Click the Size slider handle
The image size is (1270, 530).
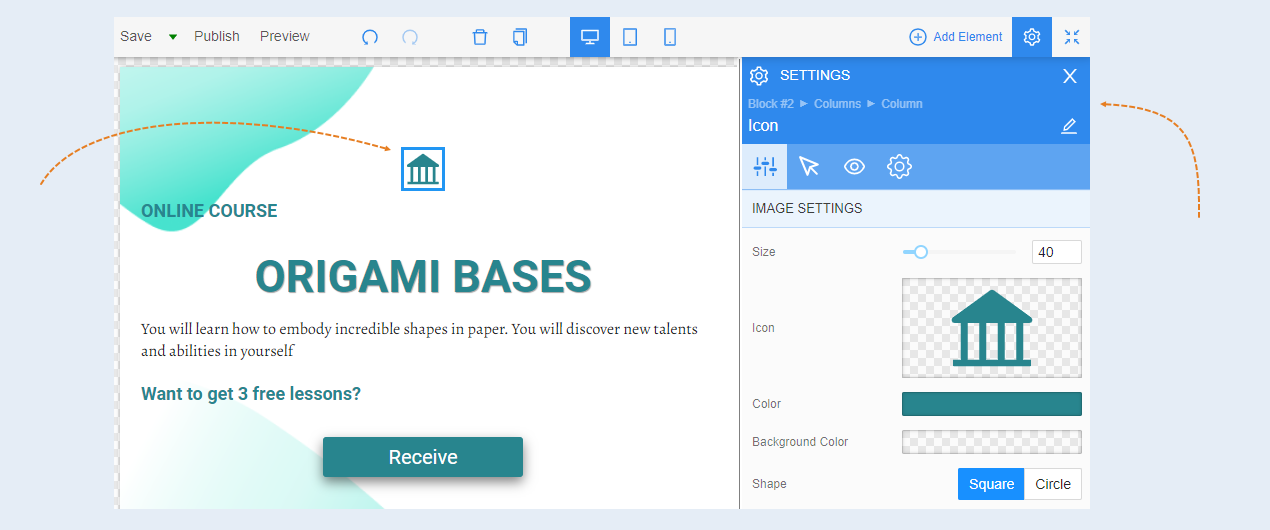click(x=921, y=252)
